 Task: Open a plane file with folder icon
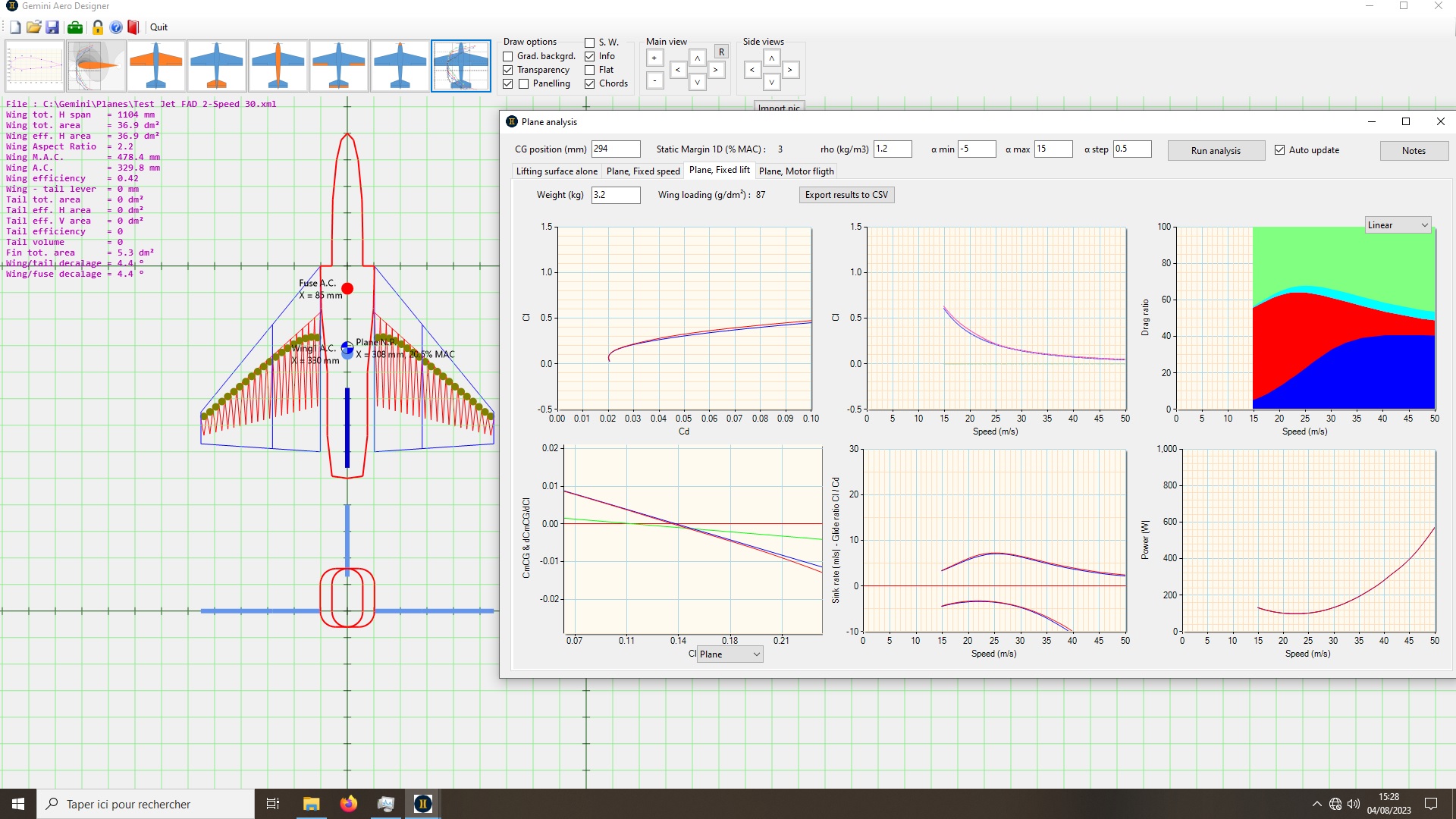click(x=33, y=27)
